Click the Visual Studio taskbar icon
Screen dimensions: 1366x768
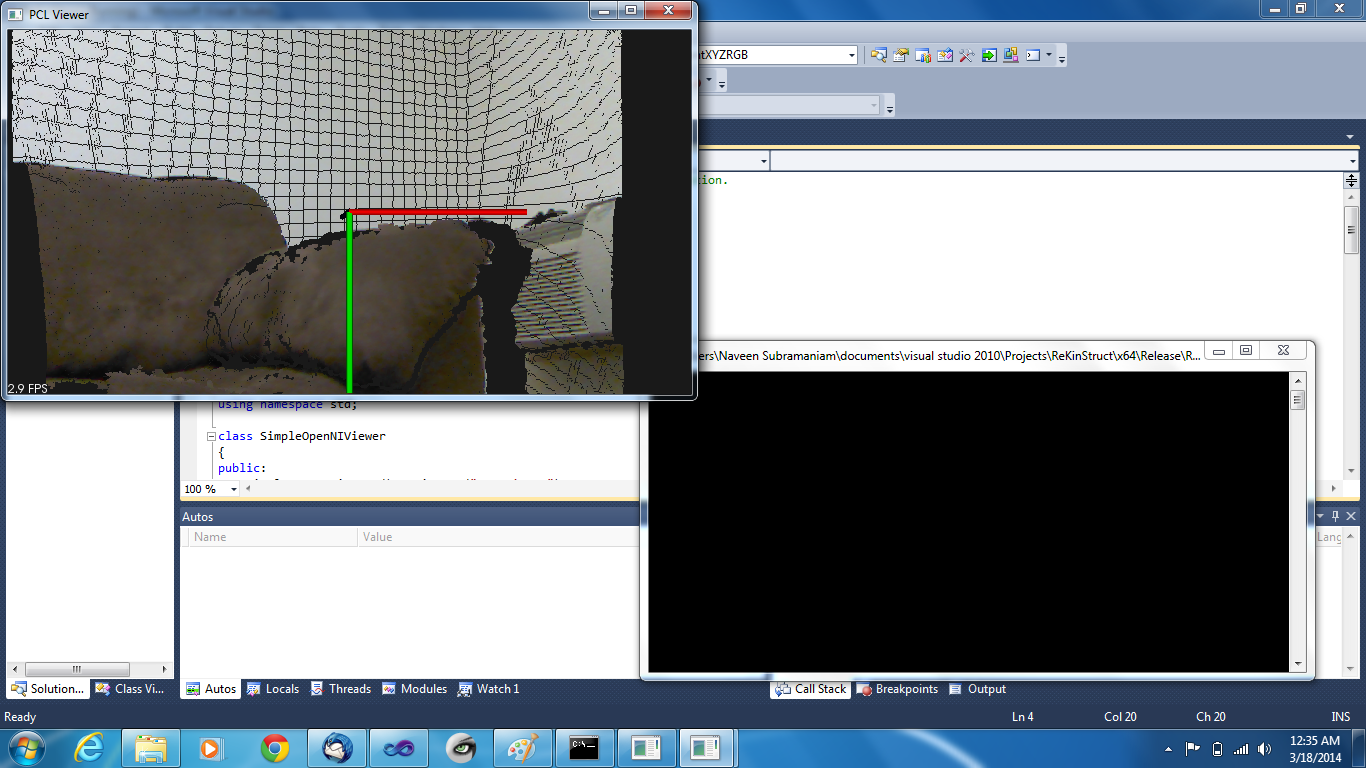coord(399,747)
